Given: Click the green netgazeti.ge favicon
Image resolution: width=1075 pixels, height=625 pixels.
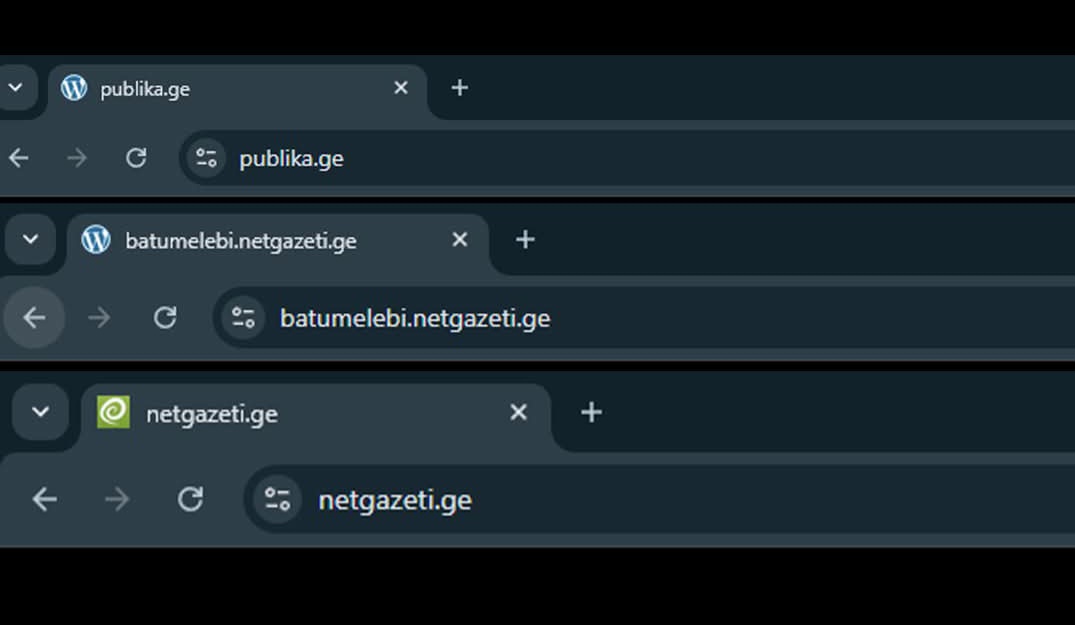Looking at the screenshot, I should 113,412.
